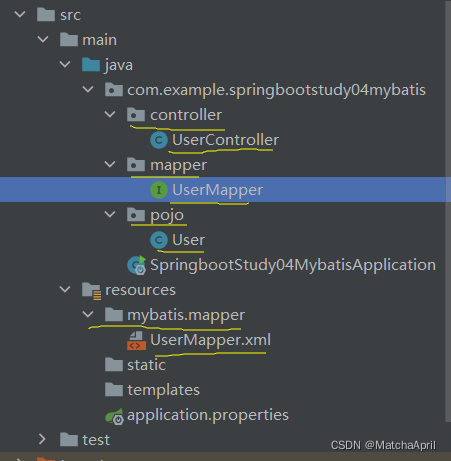Click the templates folder icon
This screenshot has width=451, height=461.
(x=114, y=390)
